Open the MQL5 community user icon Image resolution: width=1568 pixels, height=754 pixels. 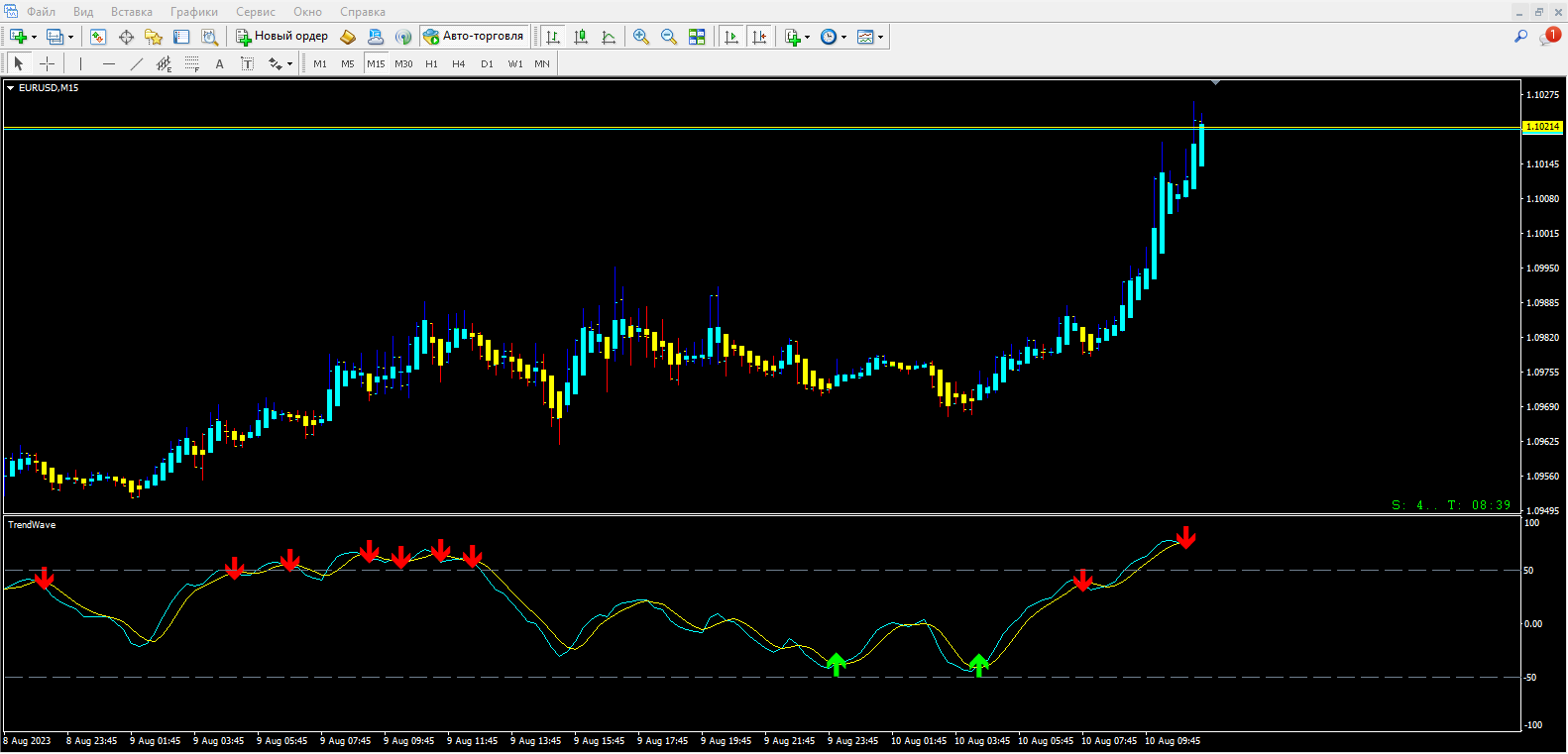click(376, 37)
